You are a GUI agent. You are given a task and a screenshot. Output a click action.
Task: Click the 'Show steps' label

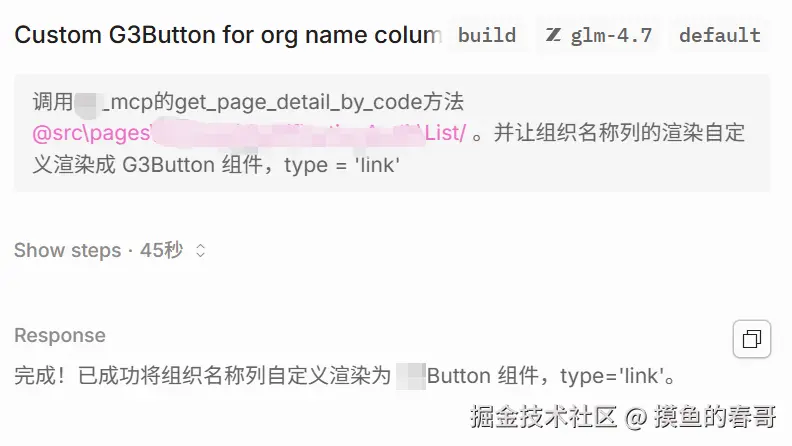tap(67, 250)
